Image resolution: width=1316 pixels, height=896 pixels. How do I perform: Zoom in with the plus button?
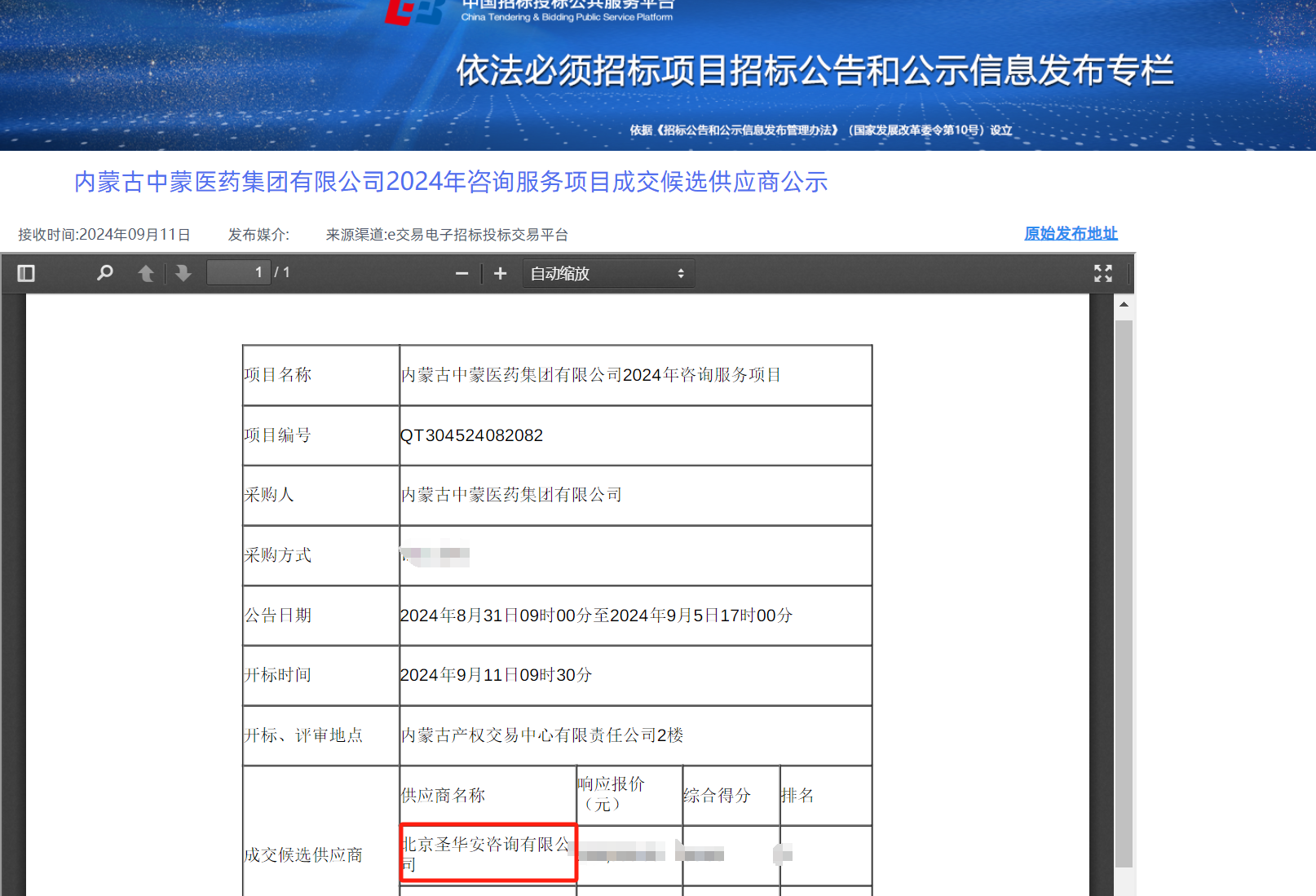[x=501, y=273]
